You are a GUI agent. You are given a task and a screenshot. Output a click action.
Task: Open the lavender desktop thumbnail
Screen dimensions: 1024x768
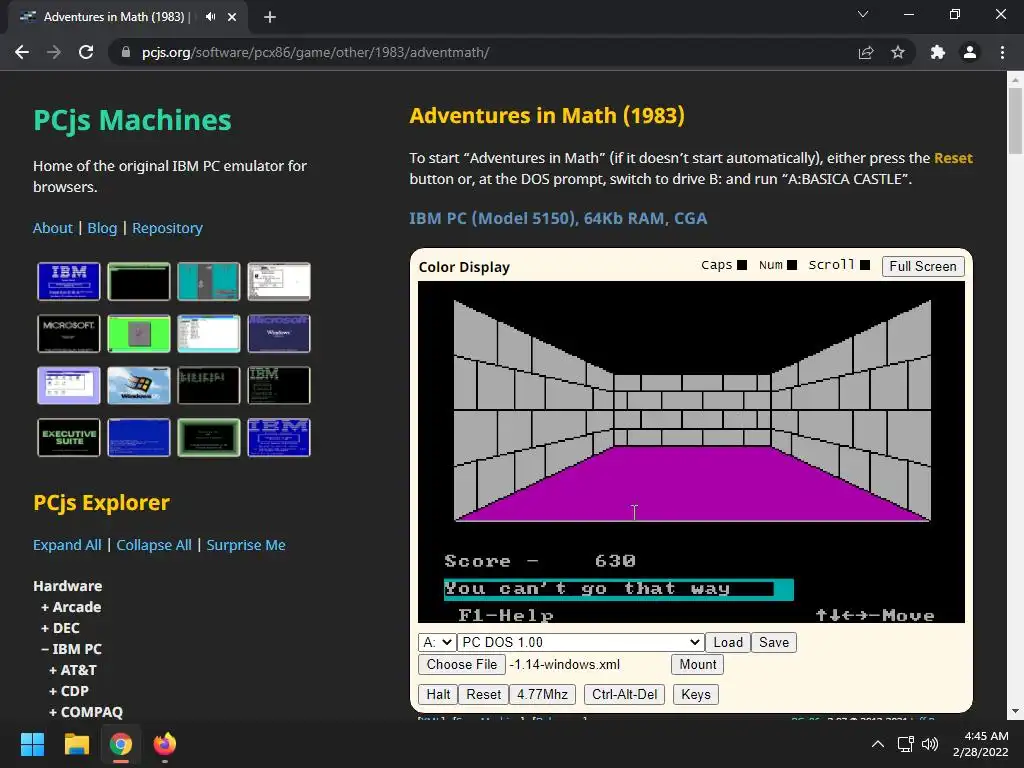pyautogui.click(x=69, y=385)
